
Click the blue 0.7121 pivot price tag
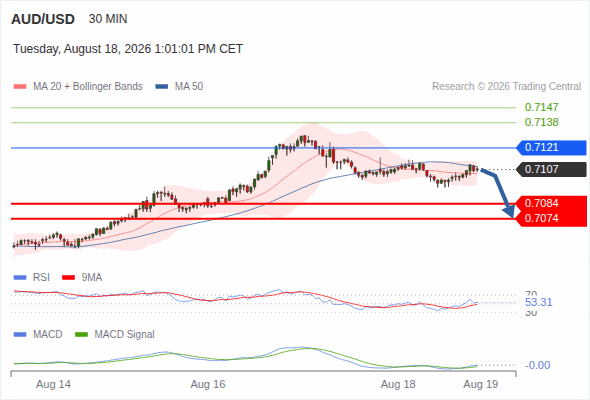(x=551, y=148)
